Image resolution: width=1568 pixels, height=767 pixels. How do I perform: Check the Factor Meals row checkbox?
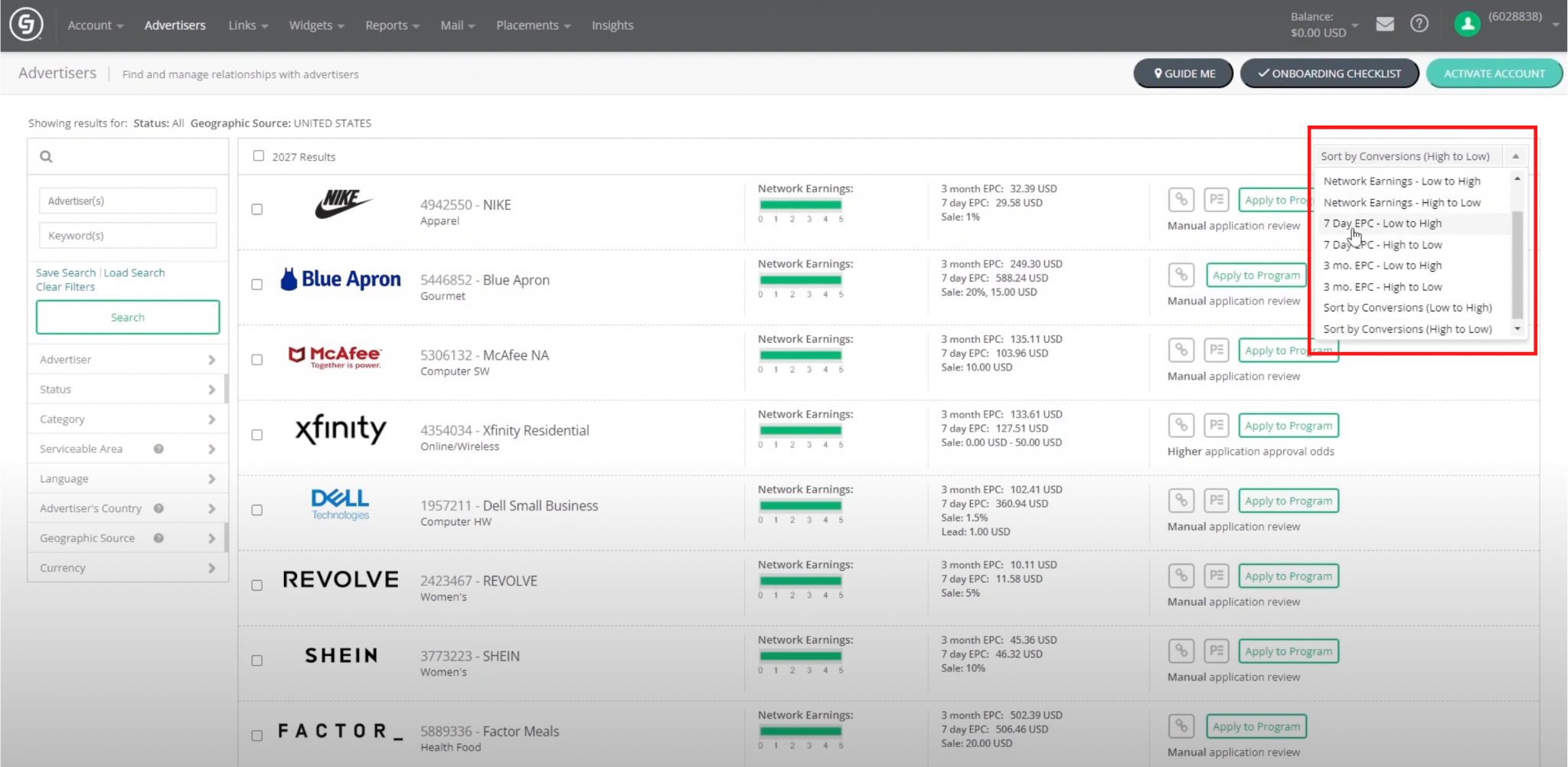click(x=257, y=736)
